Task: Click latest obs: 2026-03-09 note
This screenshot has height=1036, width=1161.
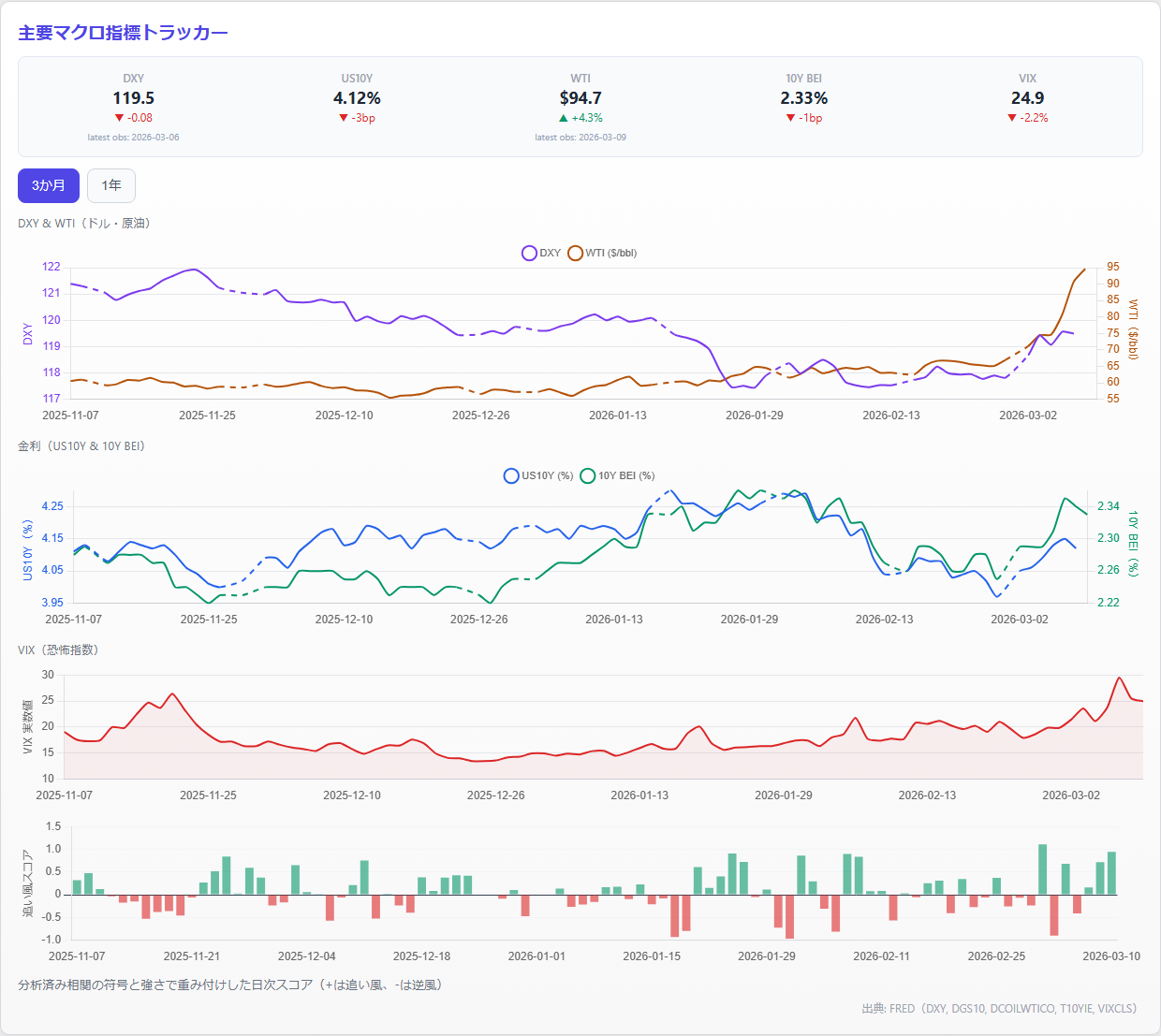Action: [x=580, y=138]
